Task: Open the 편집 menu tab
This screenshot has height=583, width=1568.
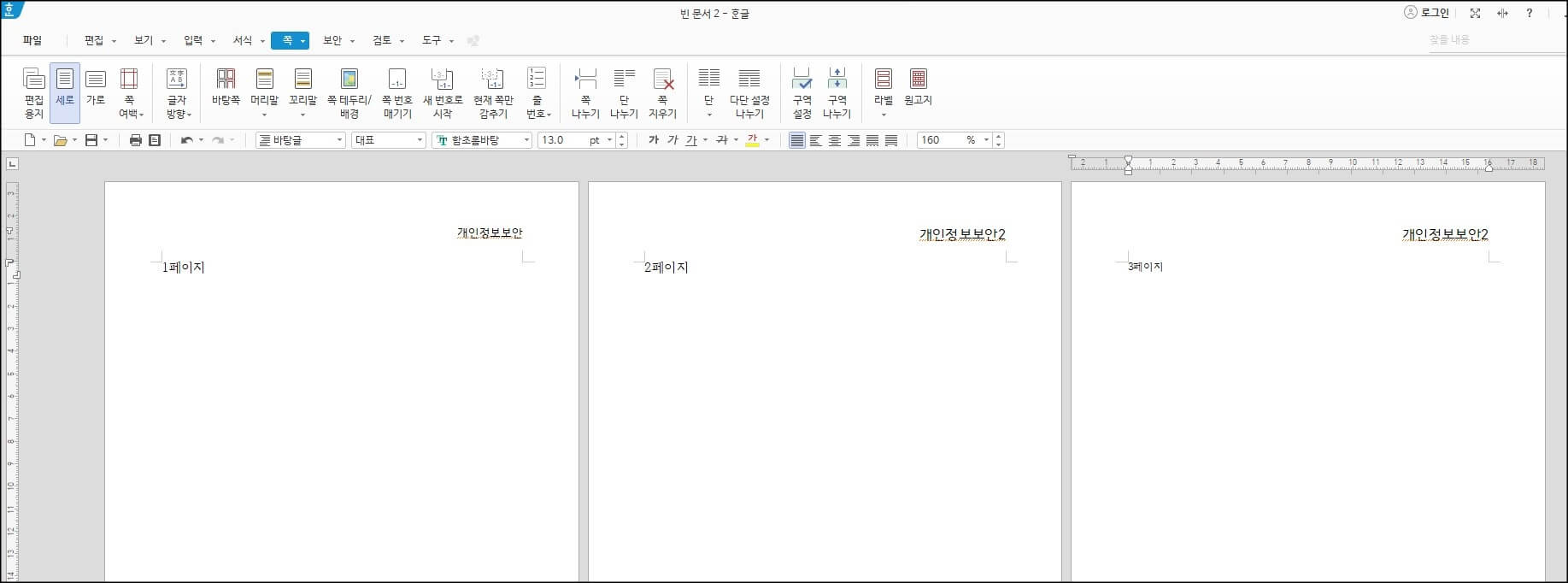Action: click(94, 40)
